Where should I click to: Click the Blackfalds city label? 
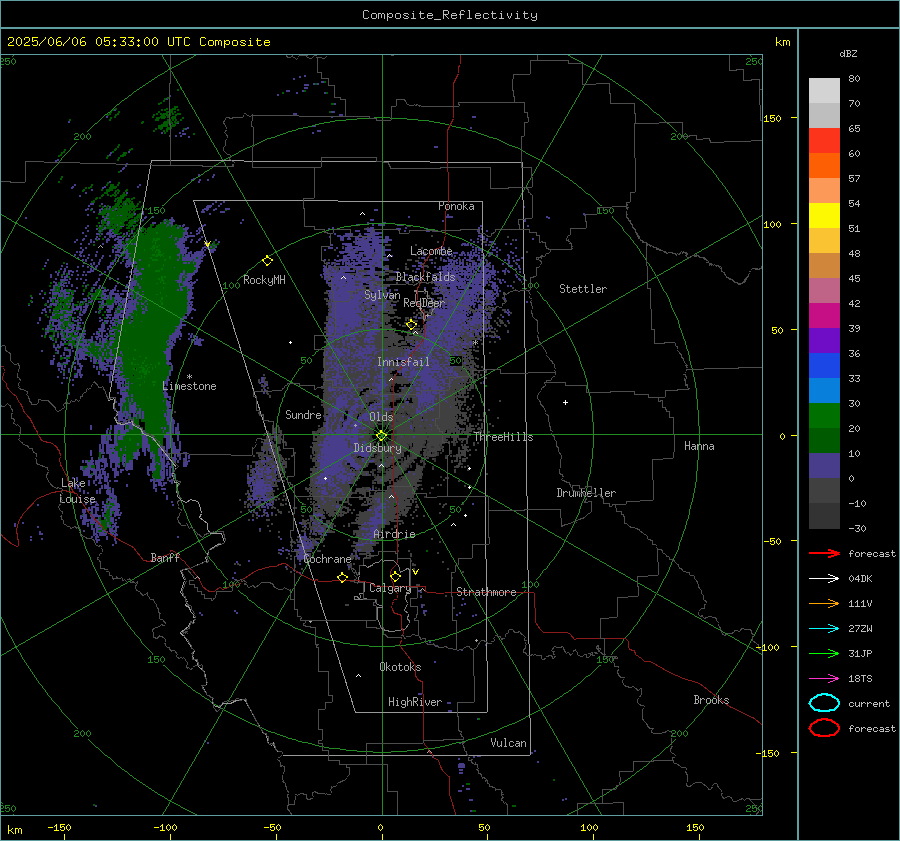coord(425,277)
